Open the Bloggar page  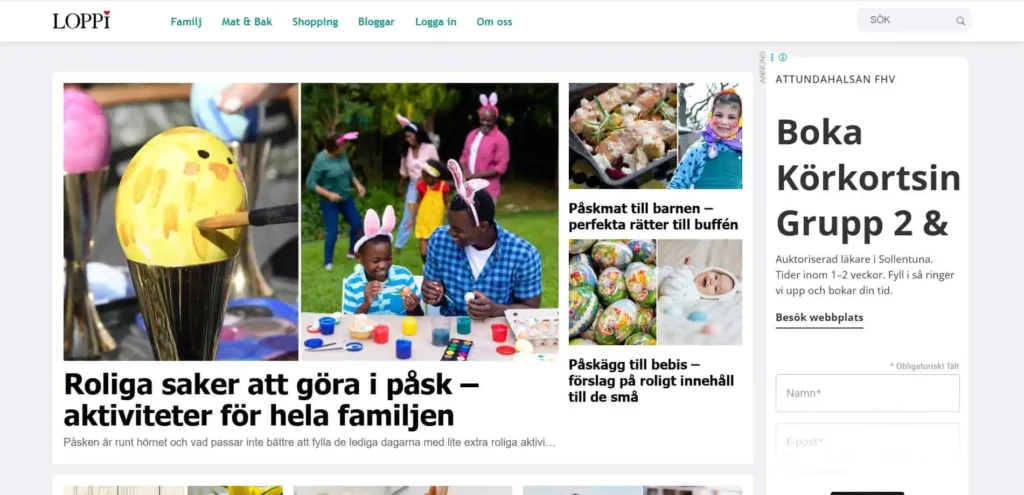tap(376, 22)
